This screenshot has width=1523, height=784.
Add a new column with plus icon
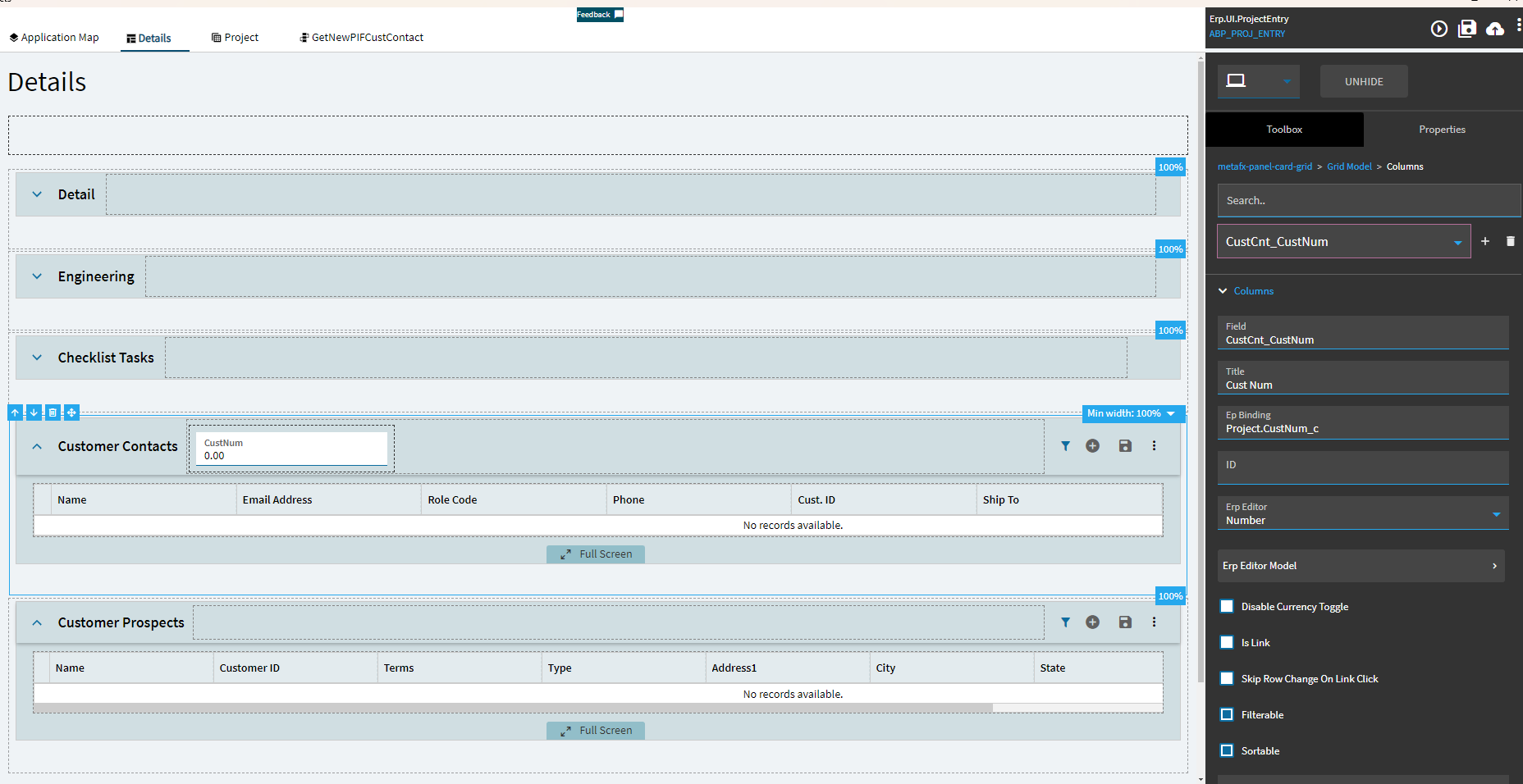point(1485,241)
